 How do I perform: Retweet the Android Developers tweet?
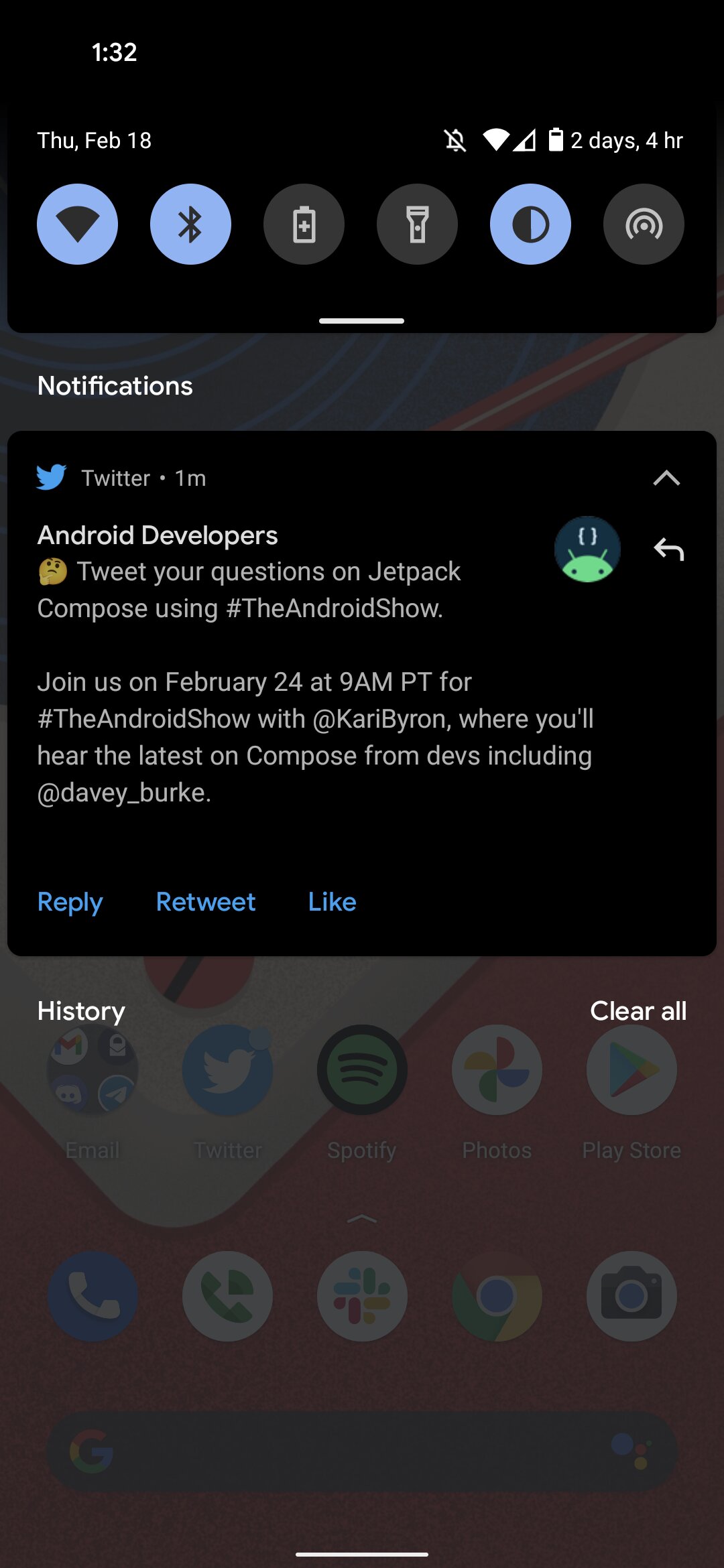[x=206, y=902]
